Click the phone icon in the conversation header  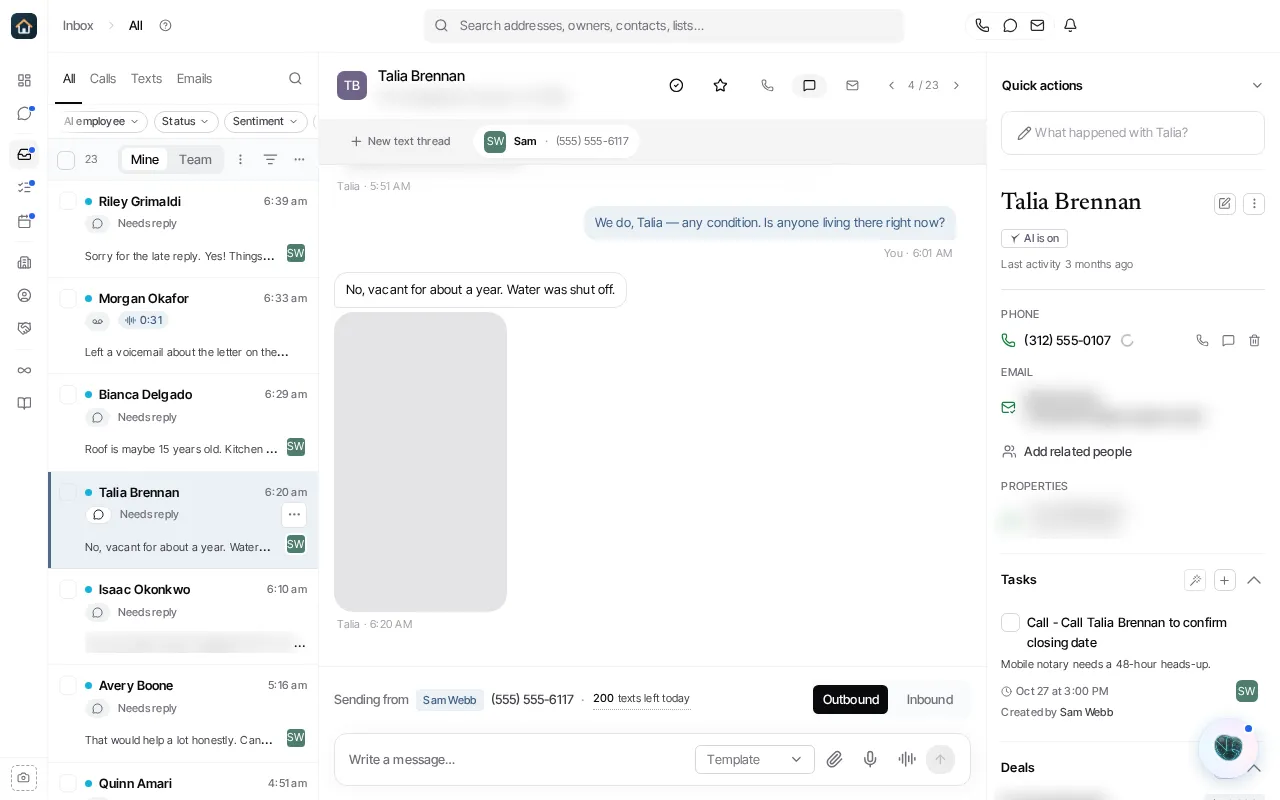click(x=767, y=85)
